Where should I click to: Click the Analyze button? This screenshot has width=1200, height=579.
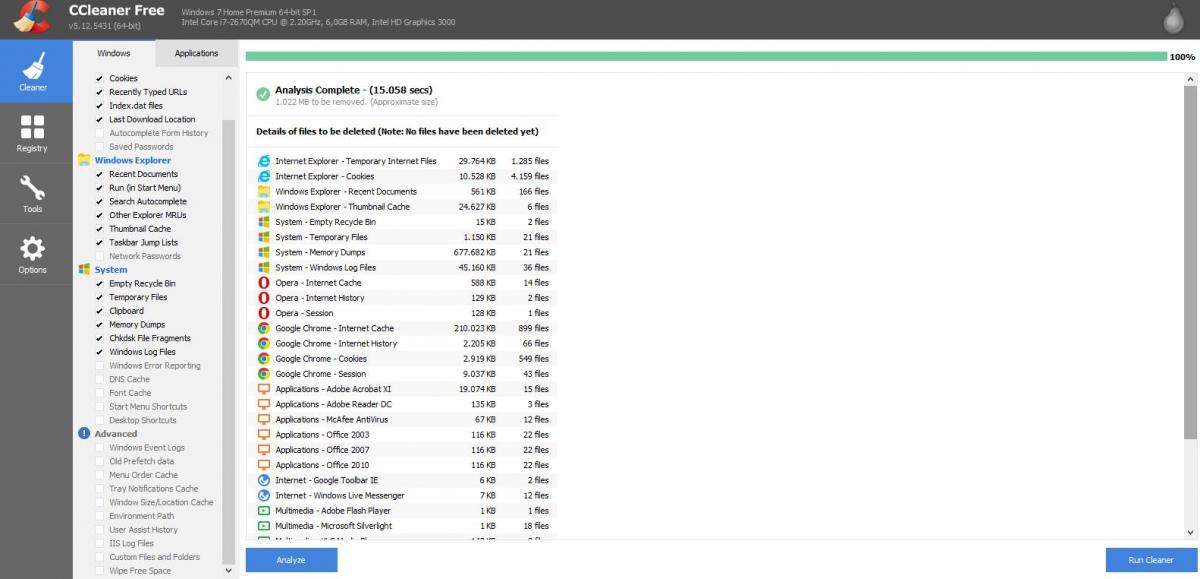click(x=291, y=560)
